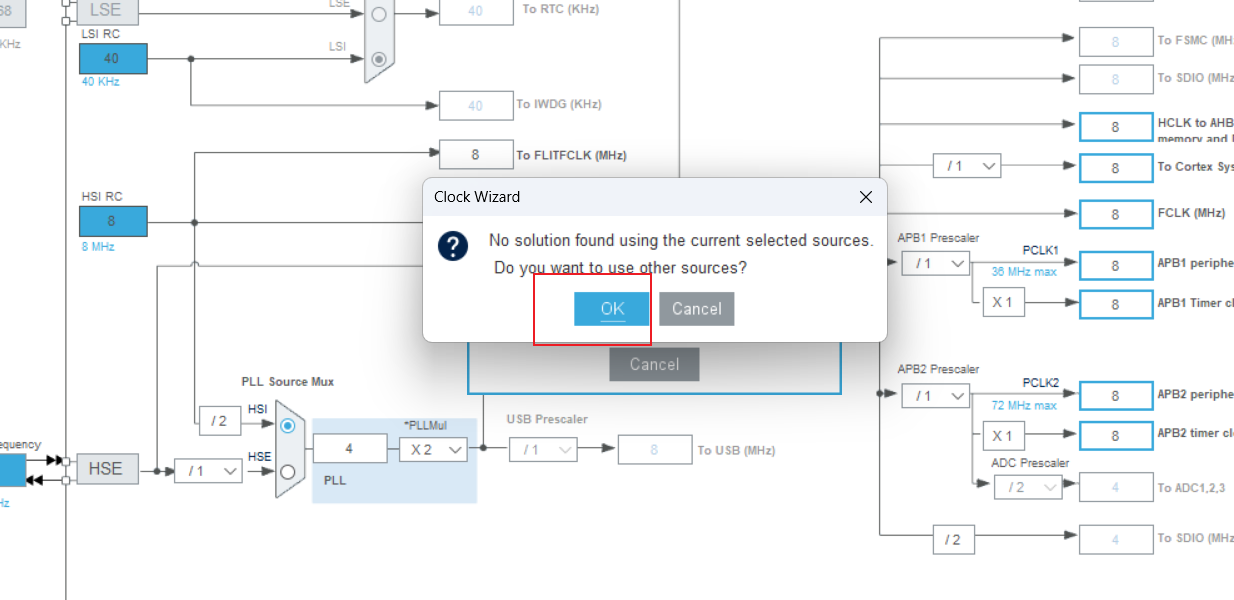This screenshot has height=600, width=1234.
Task: Click the PLL input value field showing 4
Action: point(350,449)
